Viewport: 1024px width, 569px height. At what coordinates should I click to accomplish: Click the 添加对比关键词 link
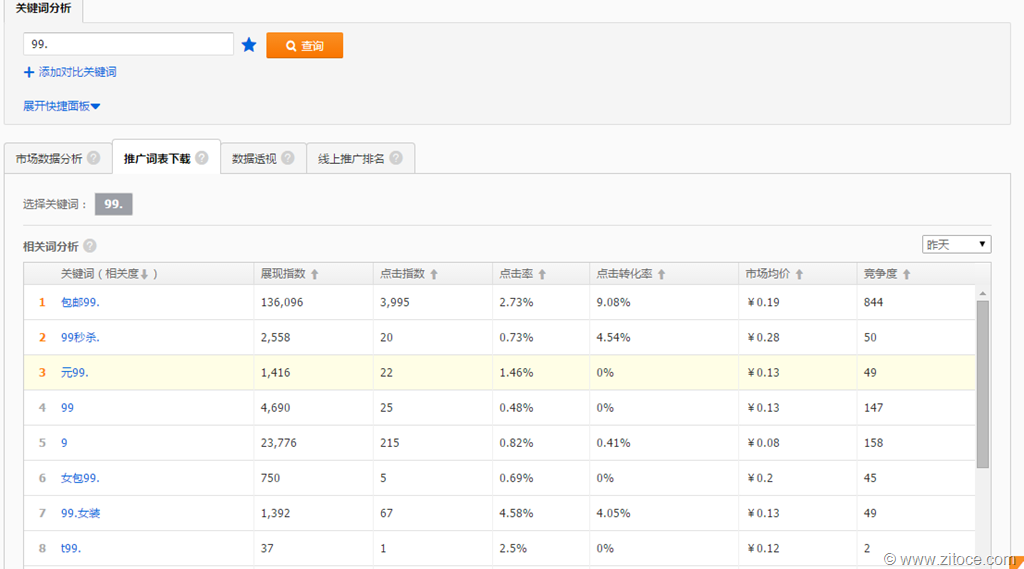[70, 72]
